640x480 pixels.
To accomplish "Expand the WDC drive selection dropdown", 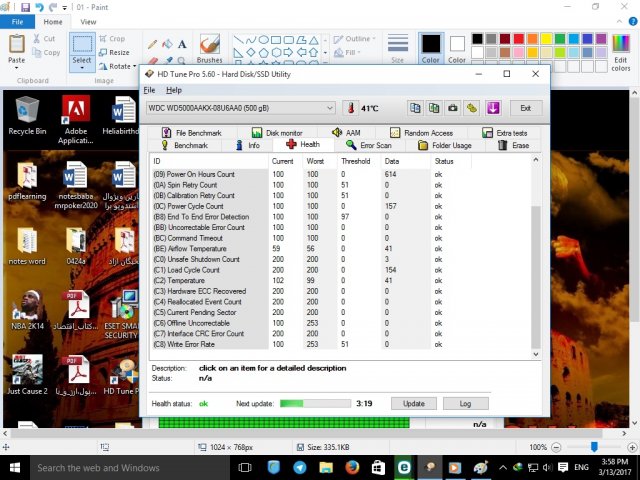I will click(329, 108).
